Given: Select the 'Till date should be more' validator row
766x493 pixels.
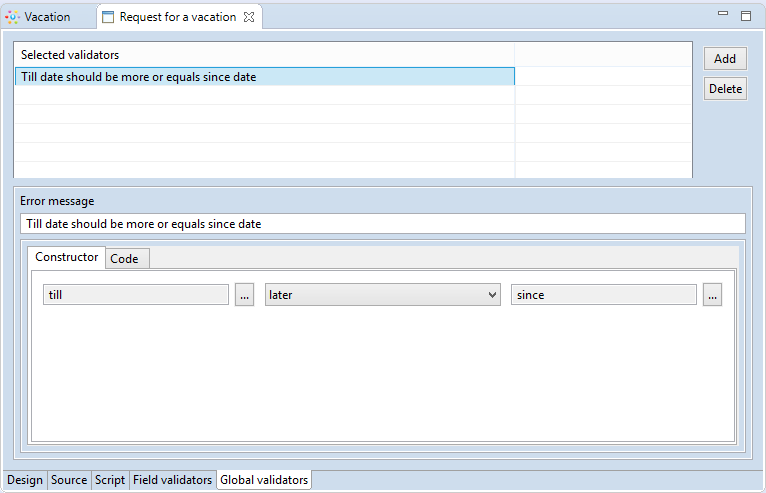Looking at the screenshot, I should pos(264,76).
